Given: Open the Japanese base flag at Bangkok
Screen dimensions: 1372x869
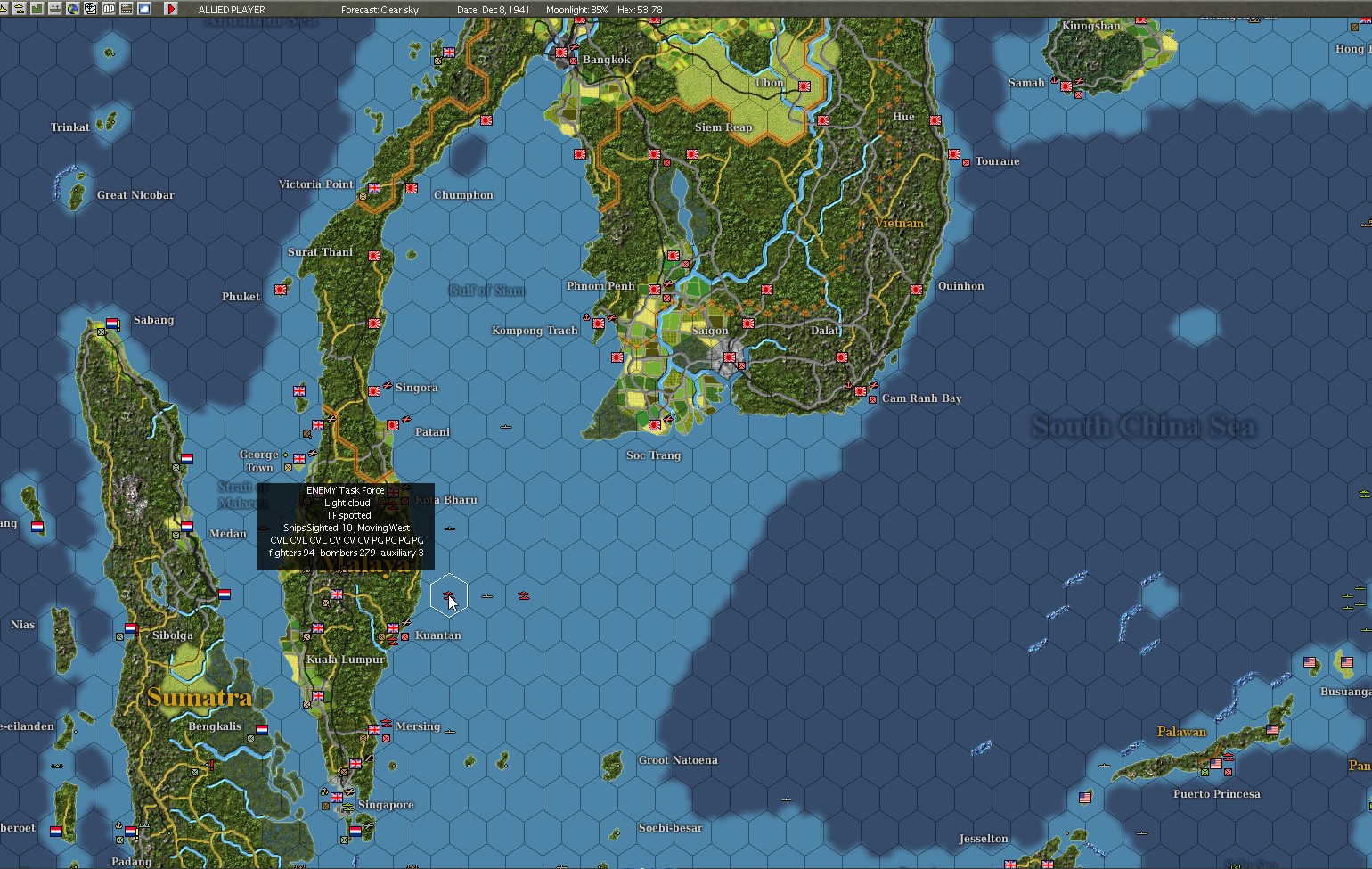Looking at the screenshot, I should coord(561,53).
